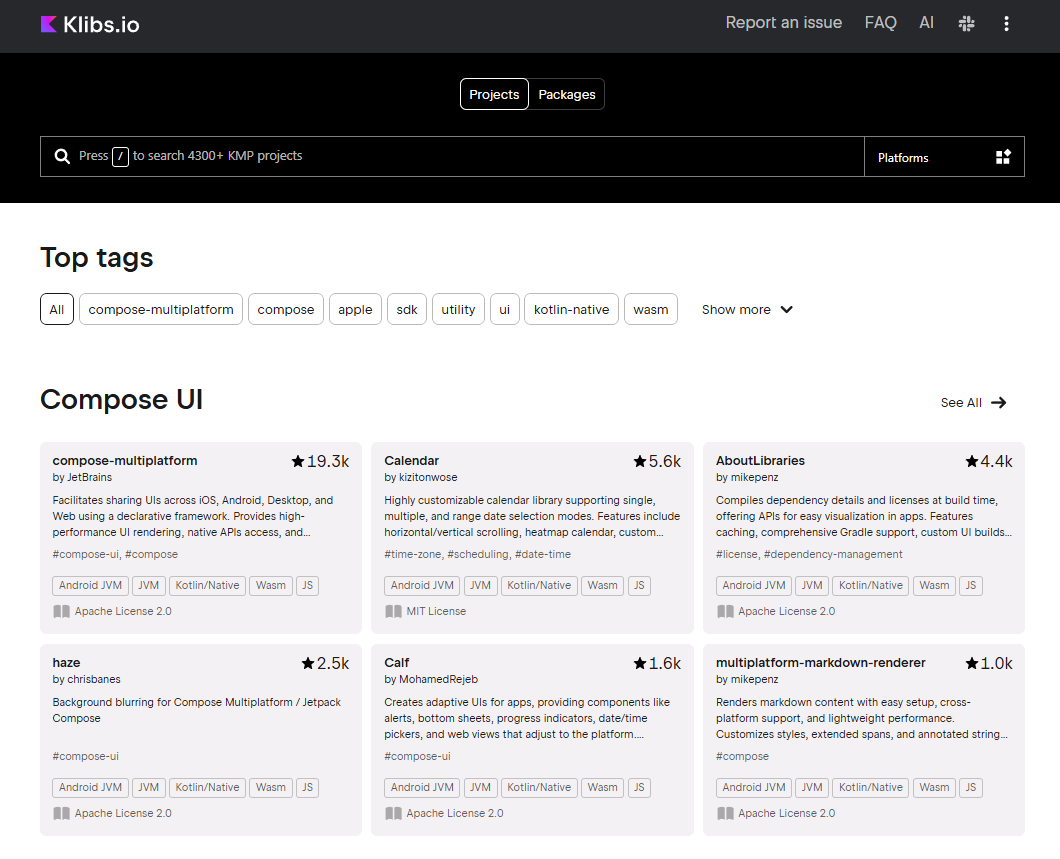Viewport: 1060px width, 859px height.
Task: Filter by kotlin-native tag
Action: 571,310
